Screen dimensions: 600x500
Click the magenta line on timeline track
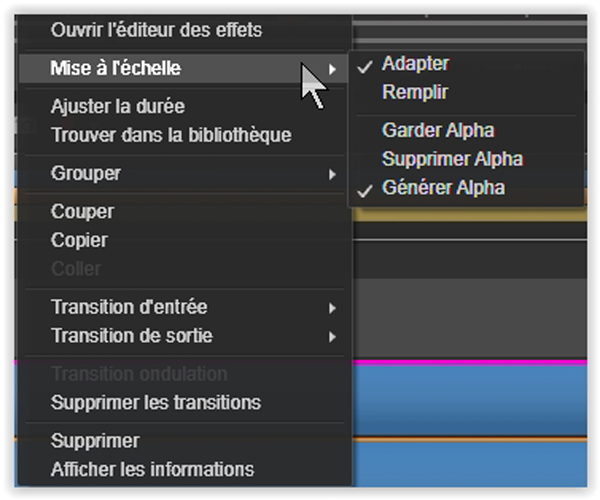click(x=470, y=362)
